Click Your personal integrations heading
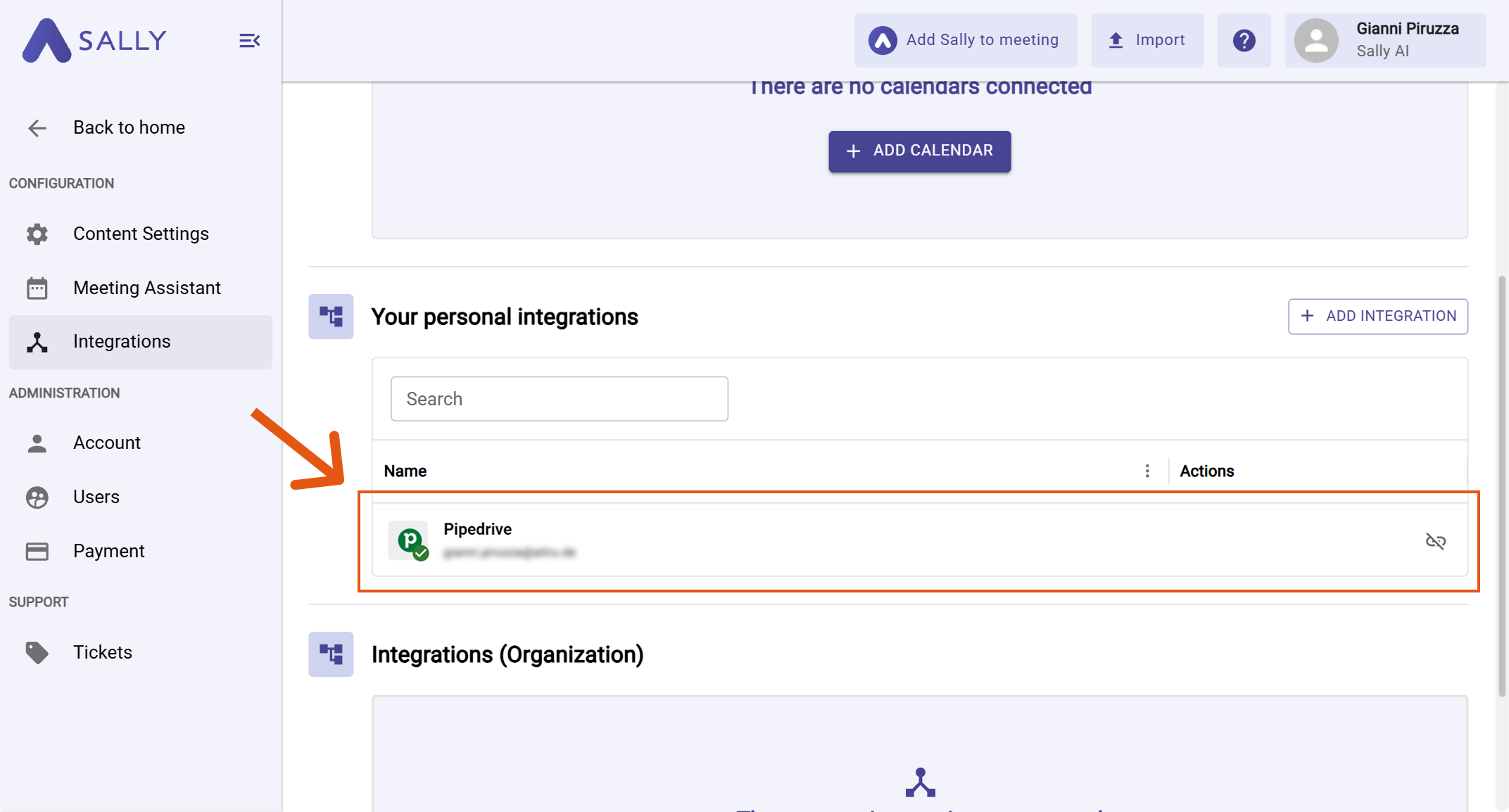This screenshot has width=1509, height=812. click(505, 317)
